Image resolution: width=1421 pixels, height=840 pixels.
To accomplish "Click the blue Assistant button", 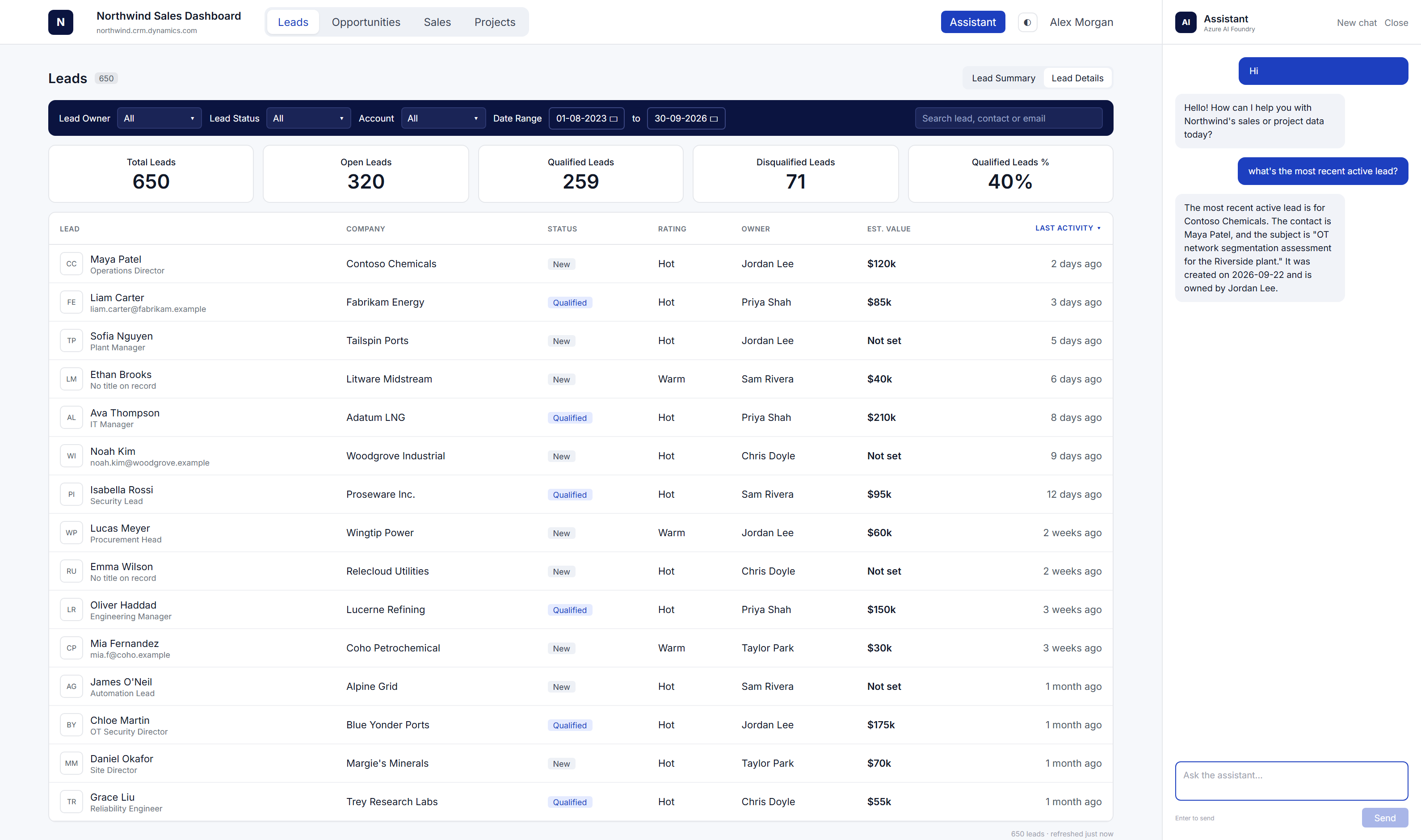I will point(973,22).
